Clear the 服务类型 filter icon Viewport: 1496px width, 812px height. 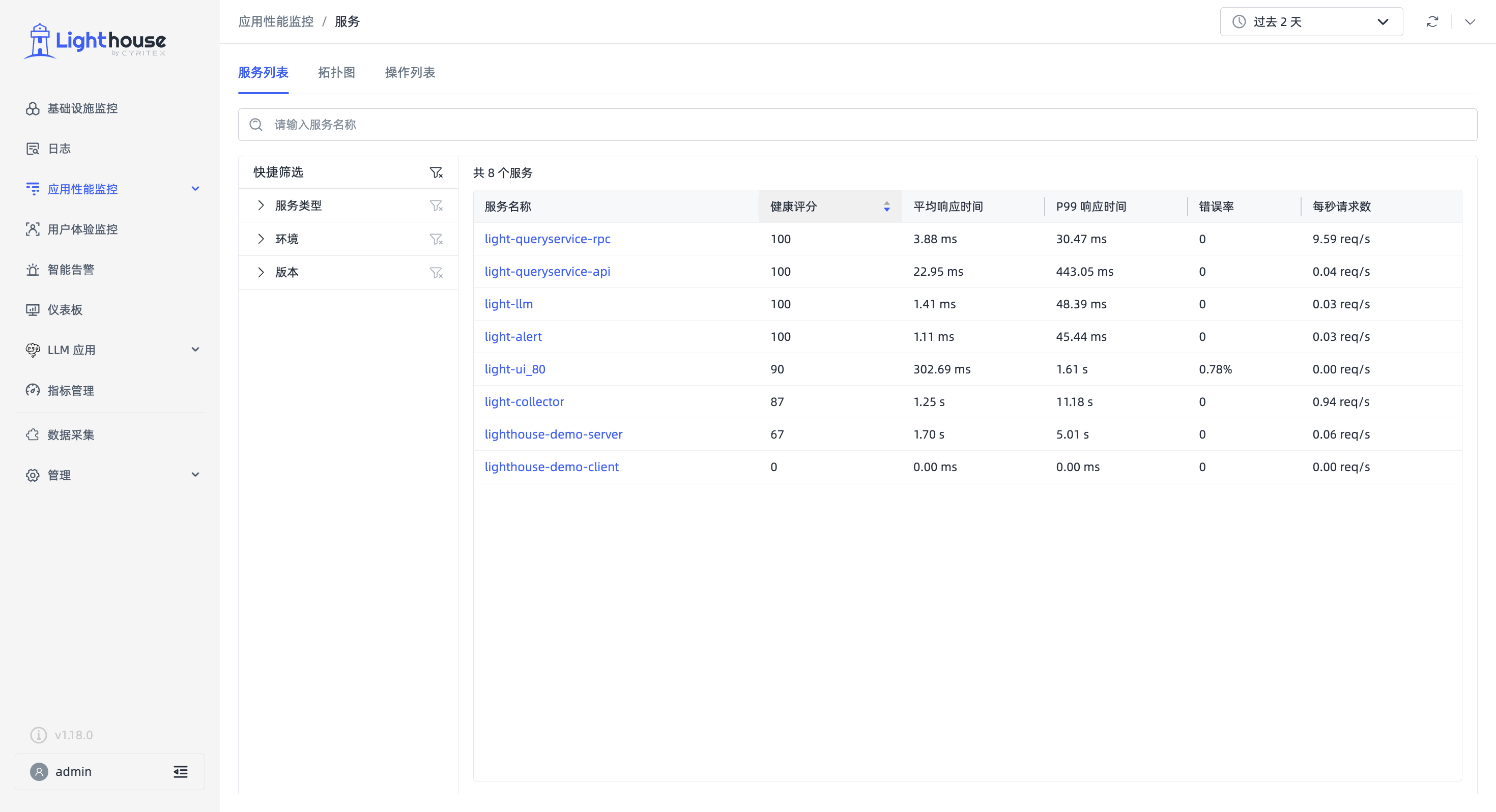pos(436,205)
